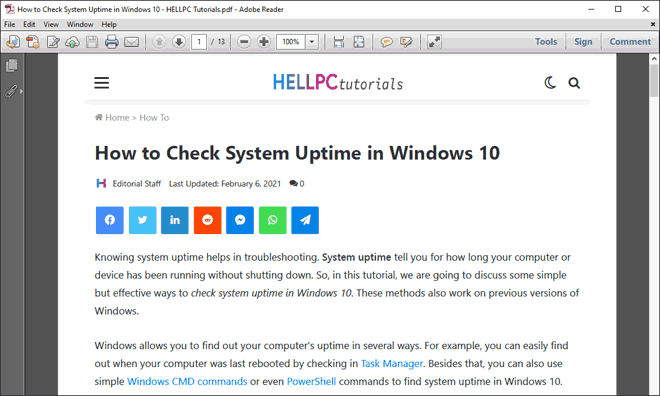Screen dimensions: 660x396
Task: Click the Print file icon
Action: click(112, 42)
